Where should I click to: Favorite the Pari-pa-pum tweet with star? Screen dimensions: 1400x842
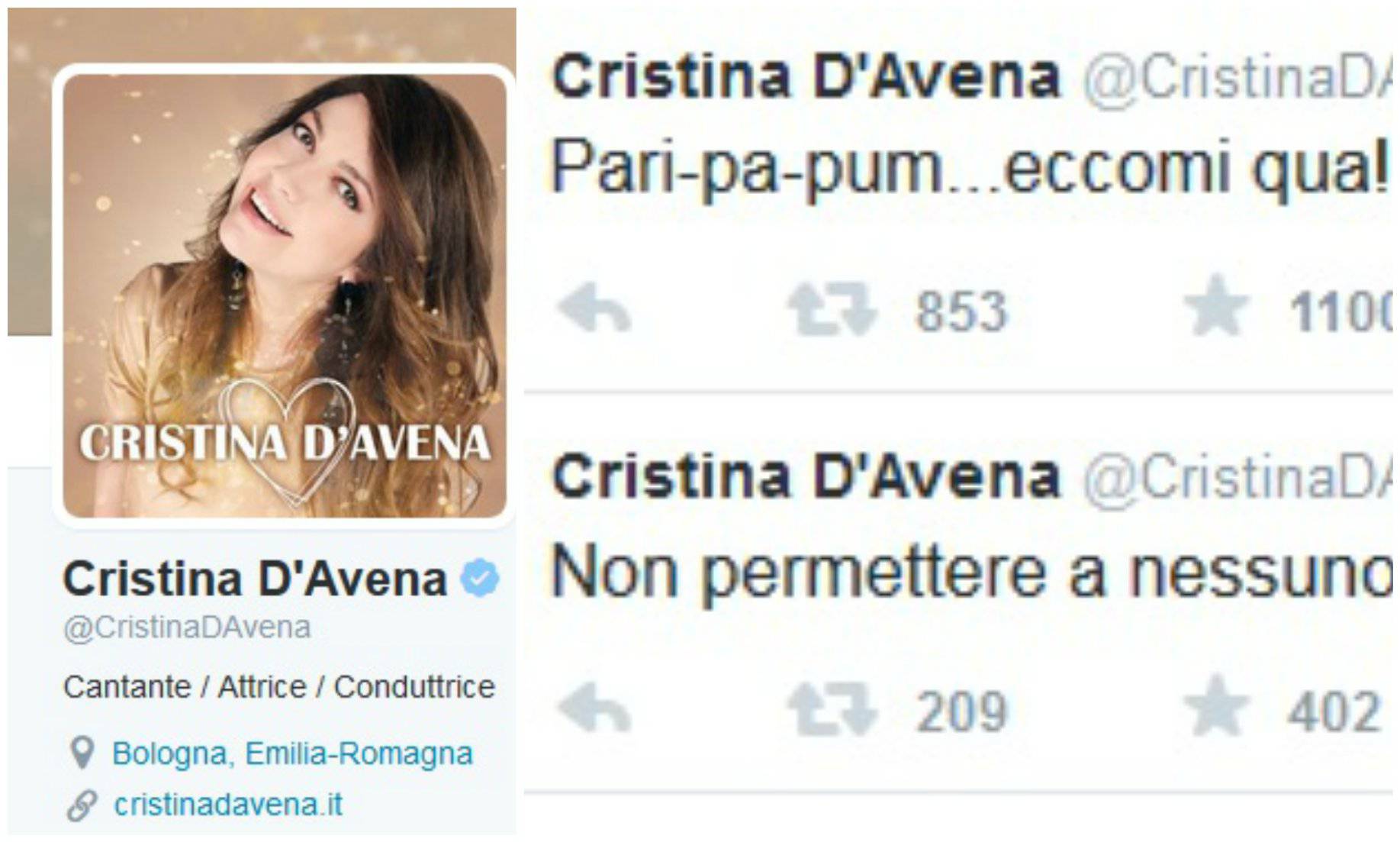[1216, 305]
